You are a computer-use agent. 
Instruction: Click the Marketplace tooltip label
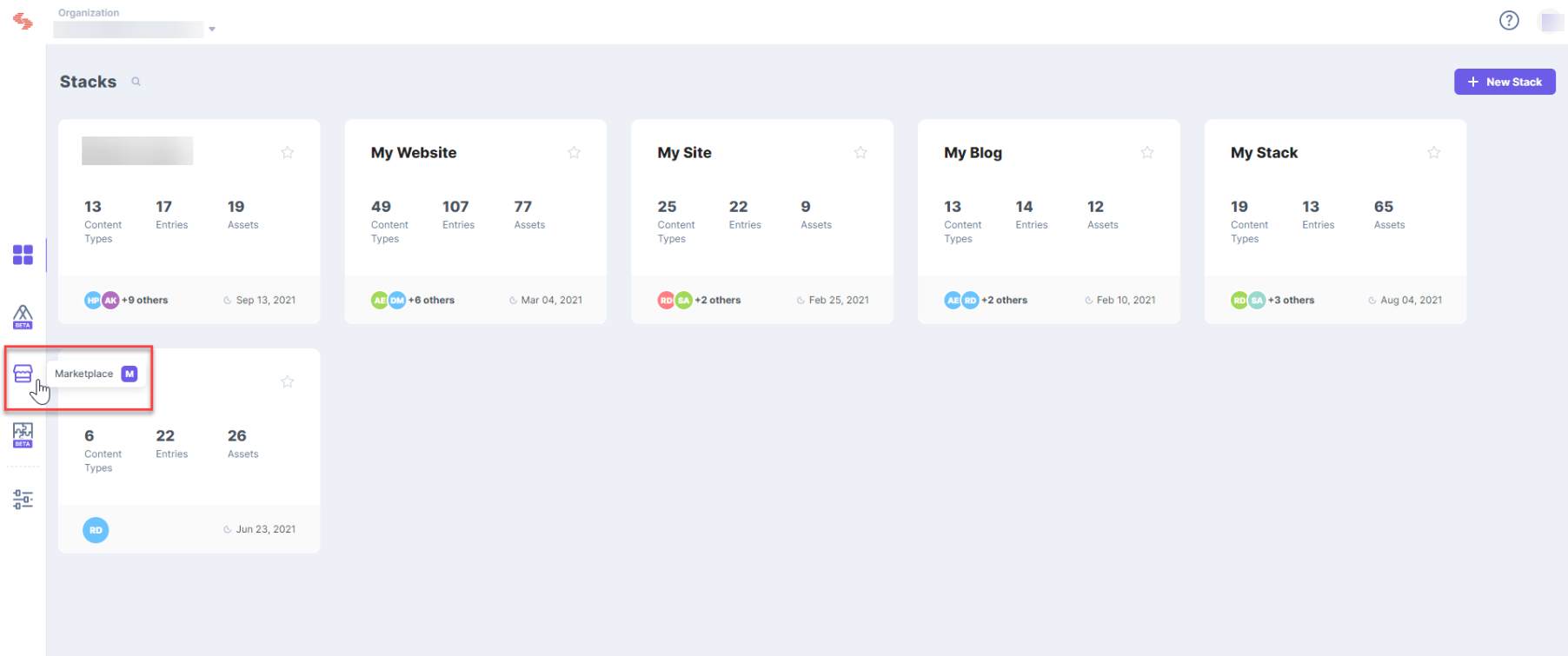coord(83,374)
